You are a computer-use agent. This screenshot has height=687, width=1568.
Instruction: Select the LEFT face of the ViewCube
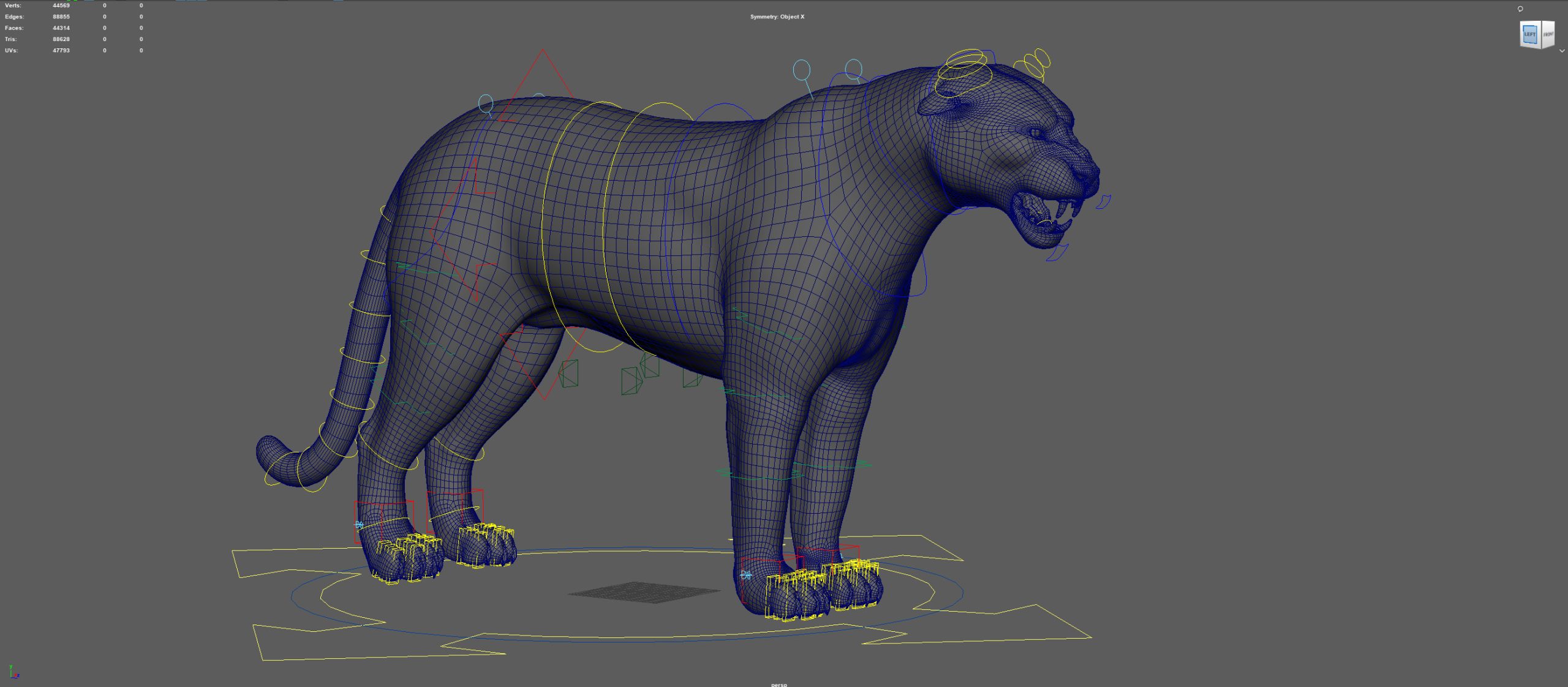pyautogui.click(x=1530, y=34)
